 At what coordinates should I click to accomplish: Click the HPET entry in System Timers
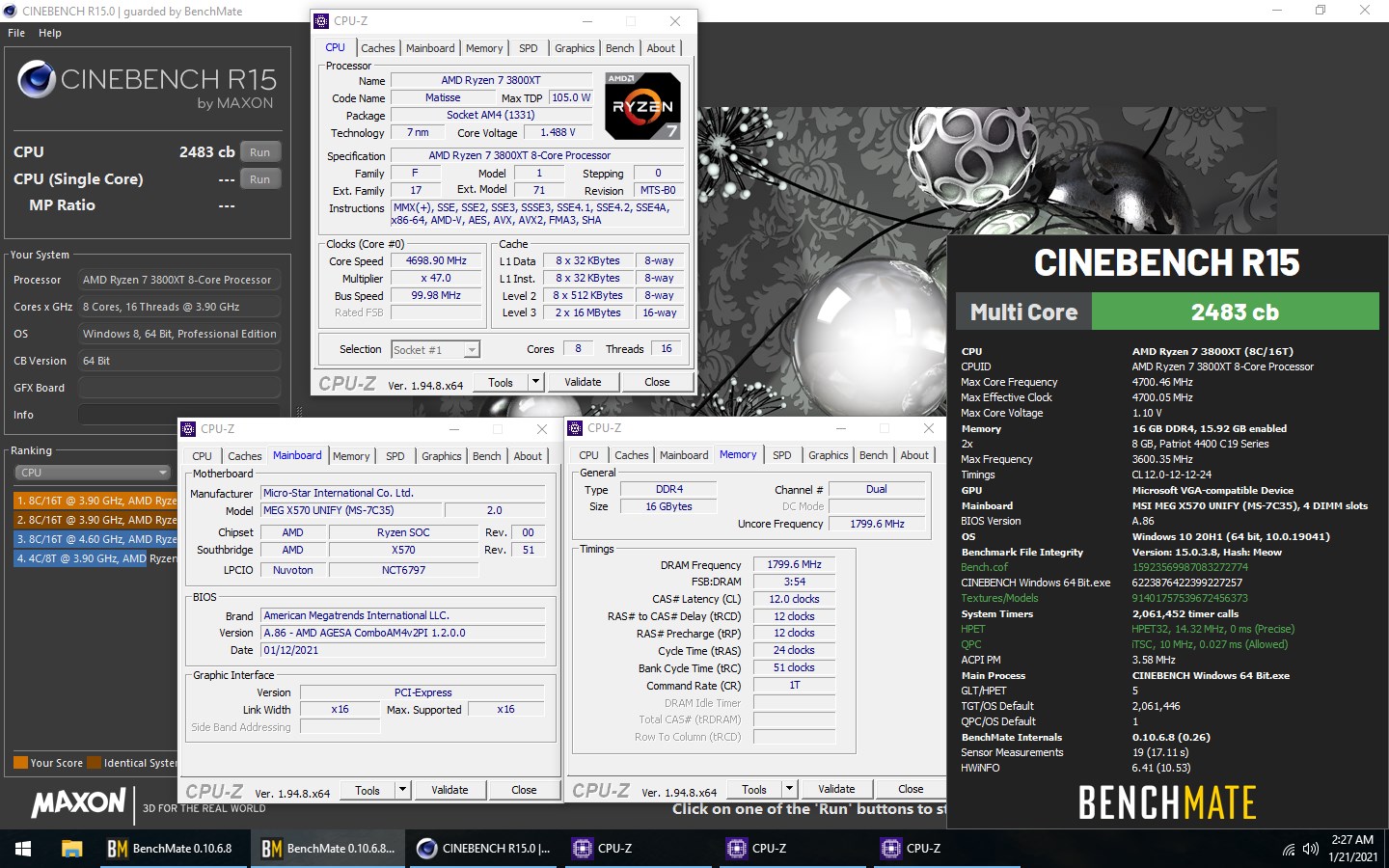pos(973,629)
